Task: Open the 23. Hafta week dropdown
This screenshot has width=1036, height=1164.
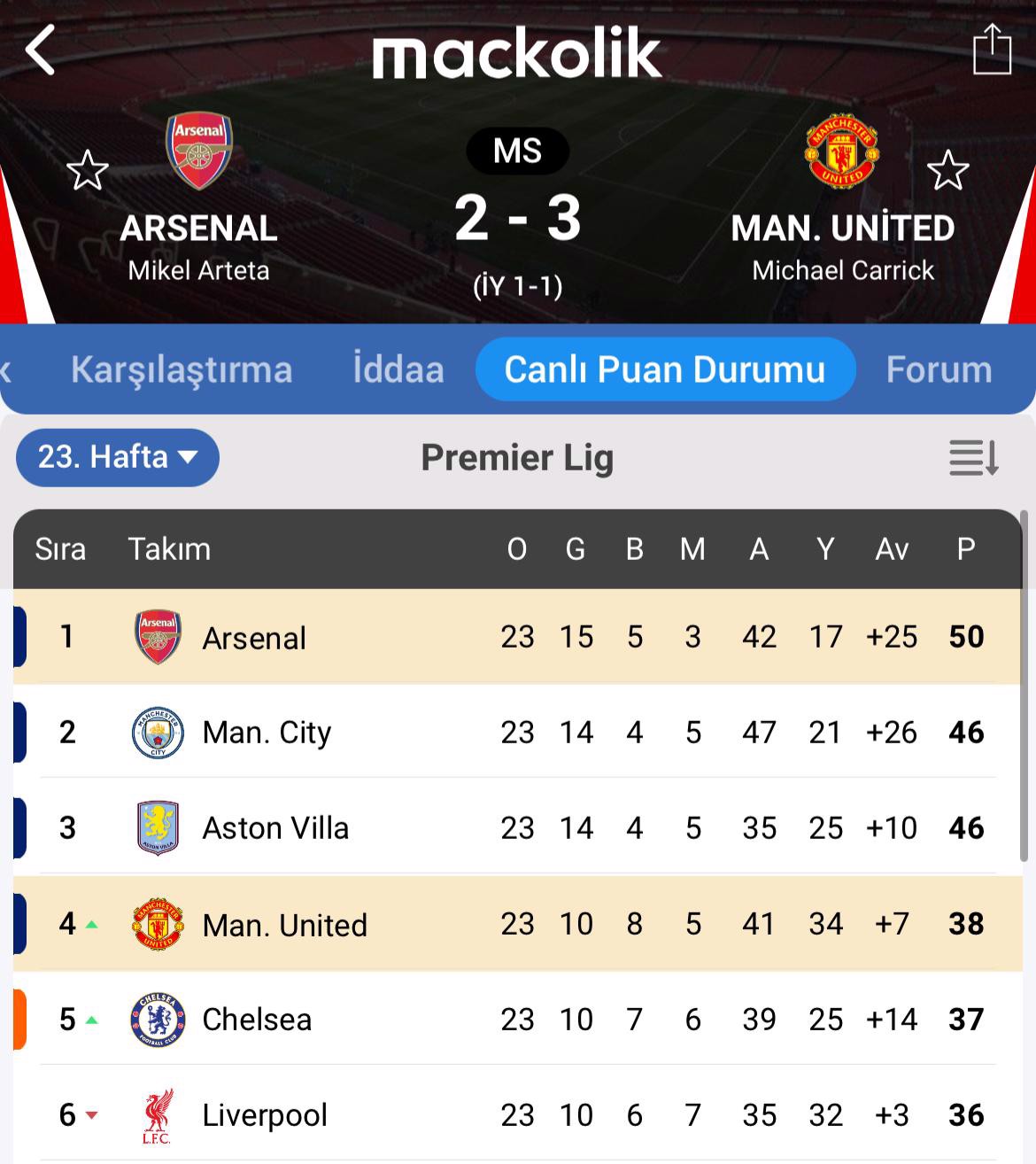Action: (x=117, y=458)
